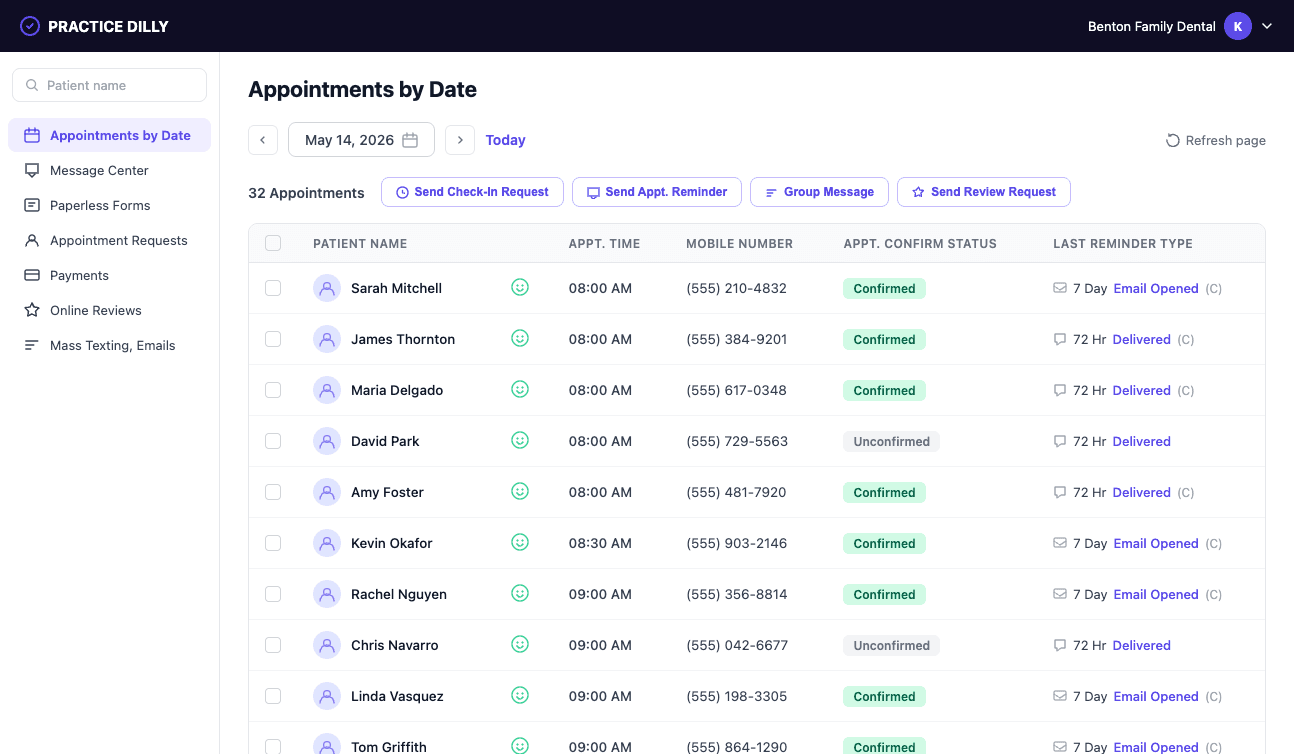Click David Park's avatar icon

327,441
